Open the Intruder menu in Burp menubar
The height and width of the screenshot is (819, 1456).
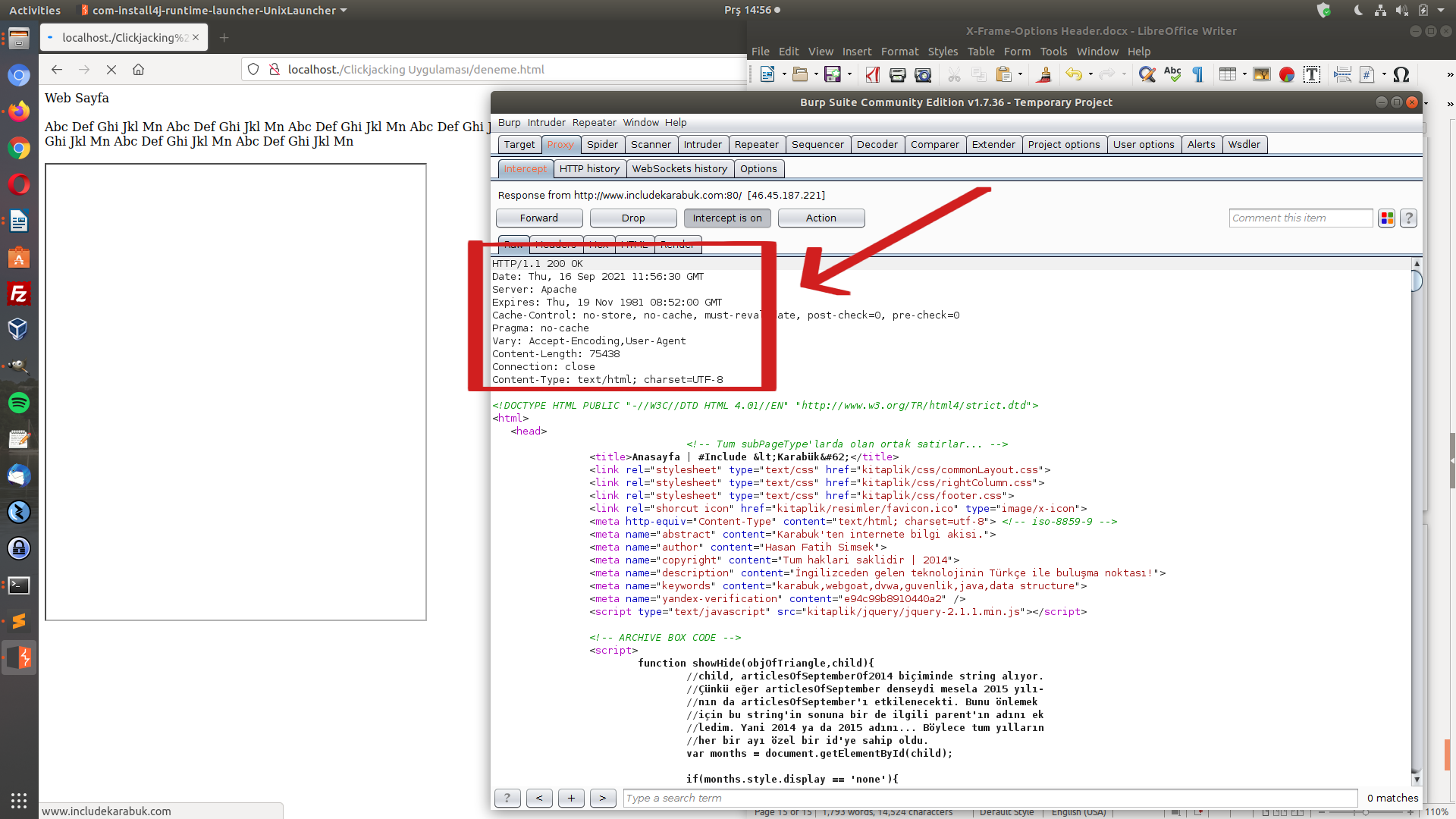click(x=547, y=122)
